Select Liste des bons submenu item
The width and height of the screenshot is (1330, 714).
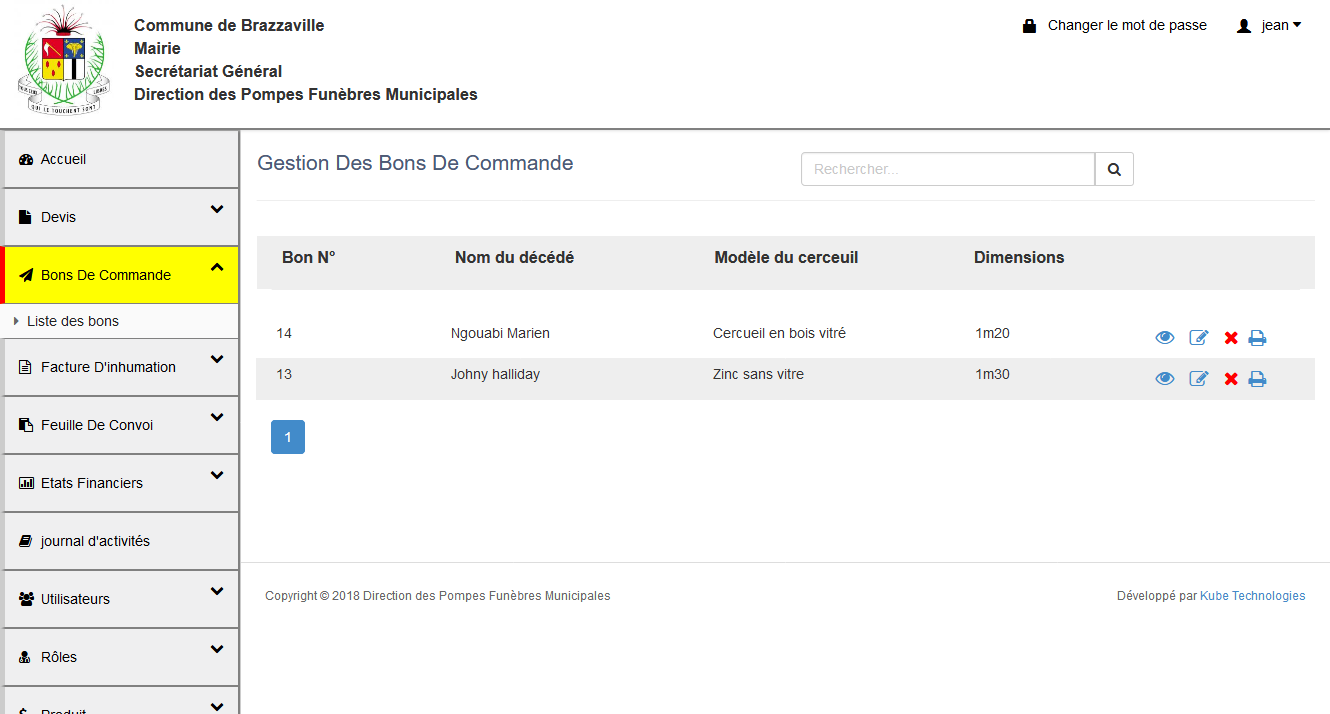[x=73, y=321]
